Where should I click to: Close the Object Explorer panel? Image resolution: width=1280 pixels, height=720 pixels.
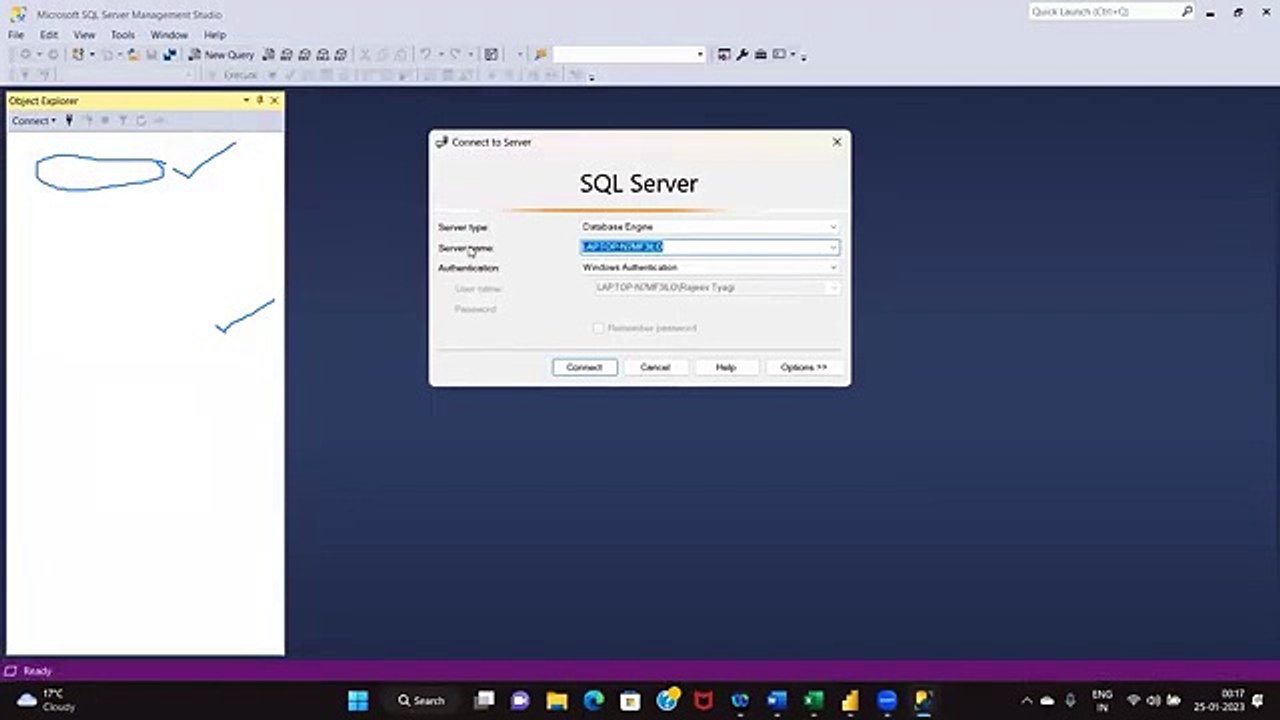(x=275, y=100)
